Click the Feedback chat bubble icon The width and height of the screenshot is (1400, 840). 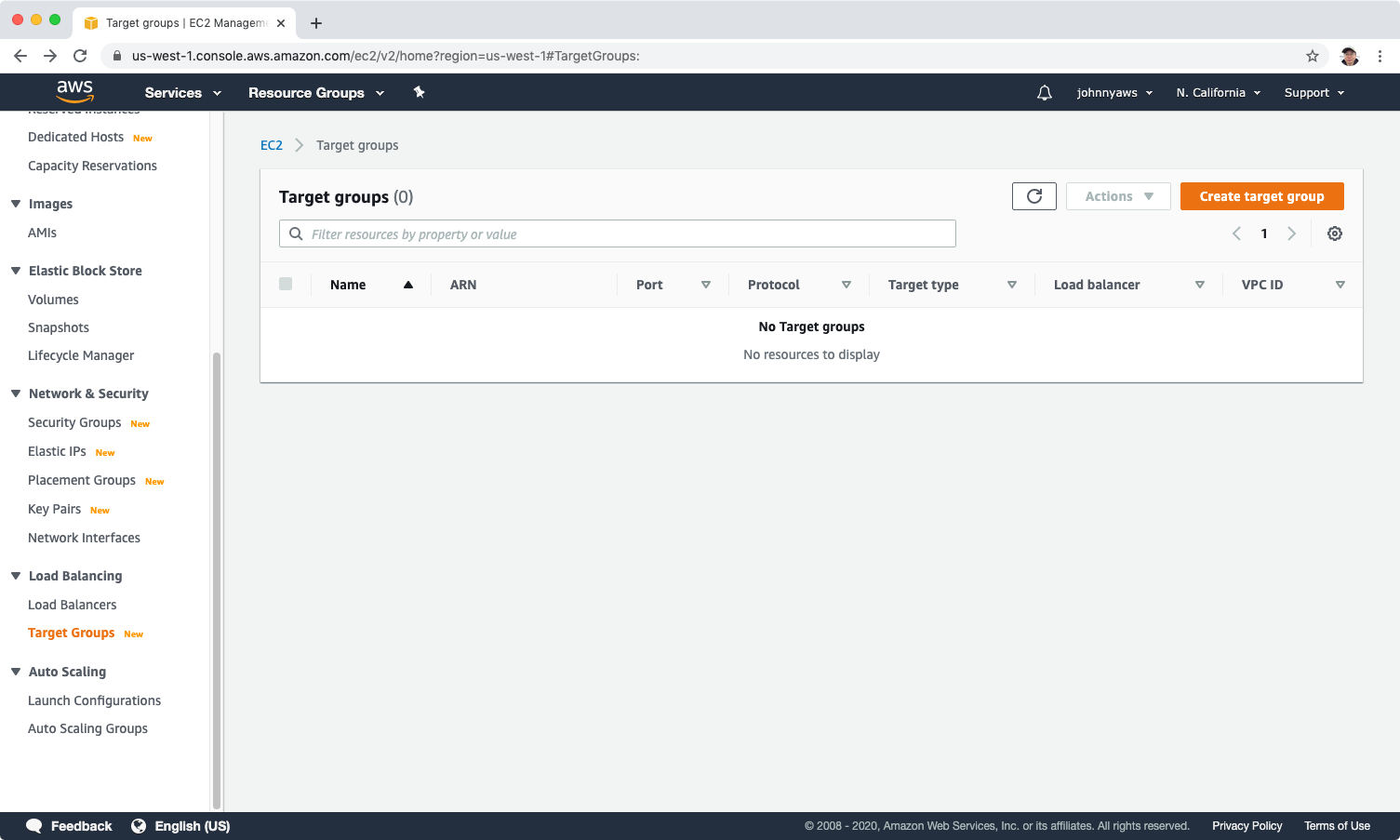click(x=34, y=826)
